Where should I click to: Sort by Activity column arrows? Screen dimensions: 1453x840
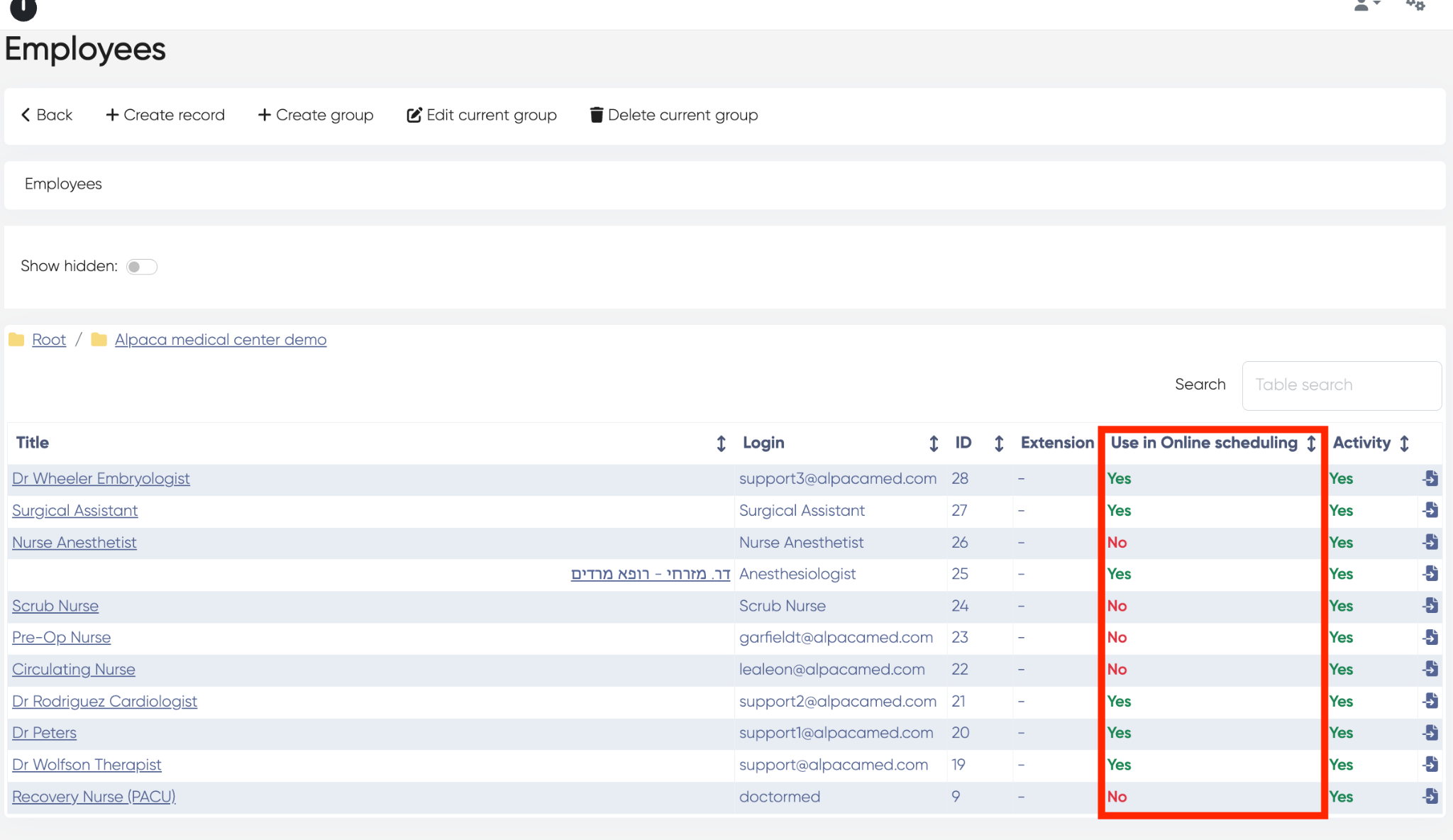1404,443
